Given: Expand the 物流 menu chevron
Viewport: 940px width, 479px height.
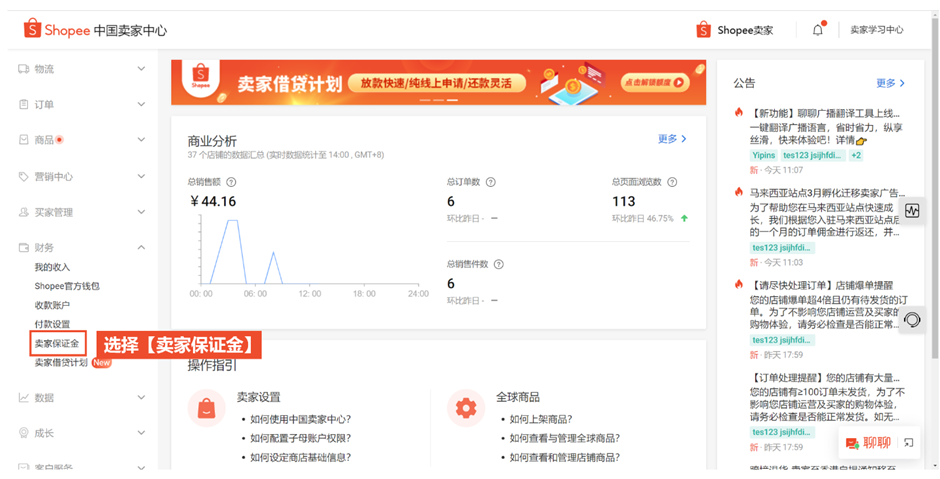Looking at the screenshot, I should tap(141, 69).
